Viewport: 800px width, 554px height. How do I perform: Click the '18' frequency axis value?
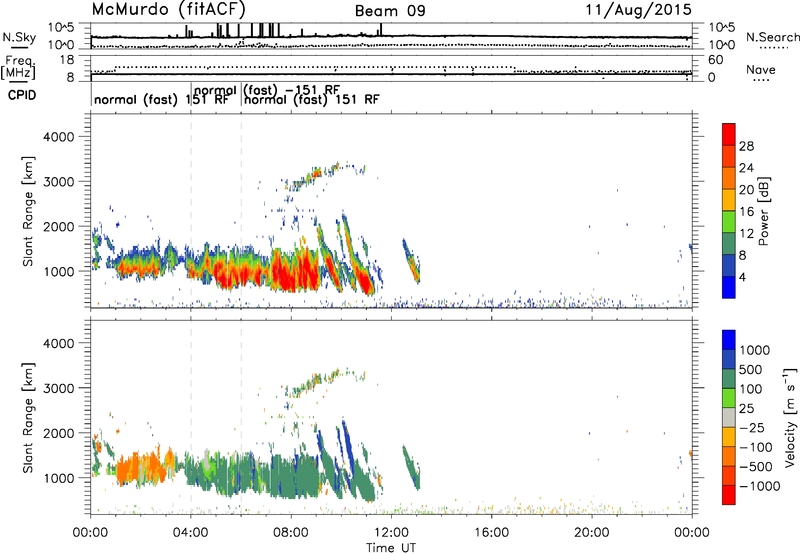point(67,60)
